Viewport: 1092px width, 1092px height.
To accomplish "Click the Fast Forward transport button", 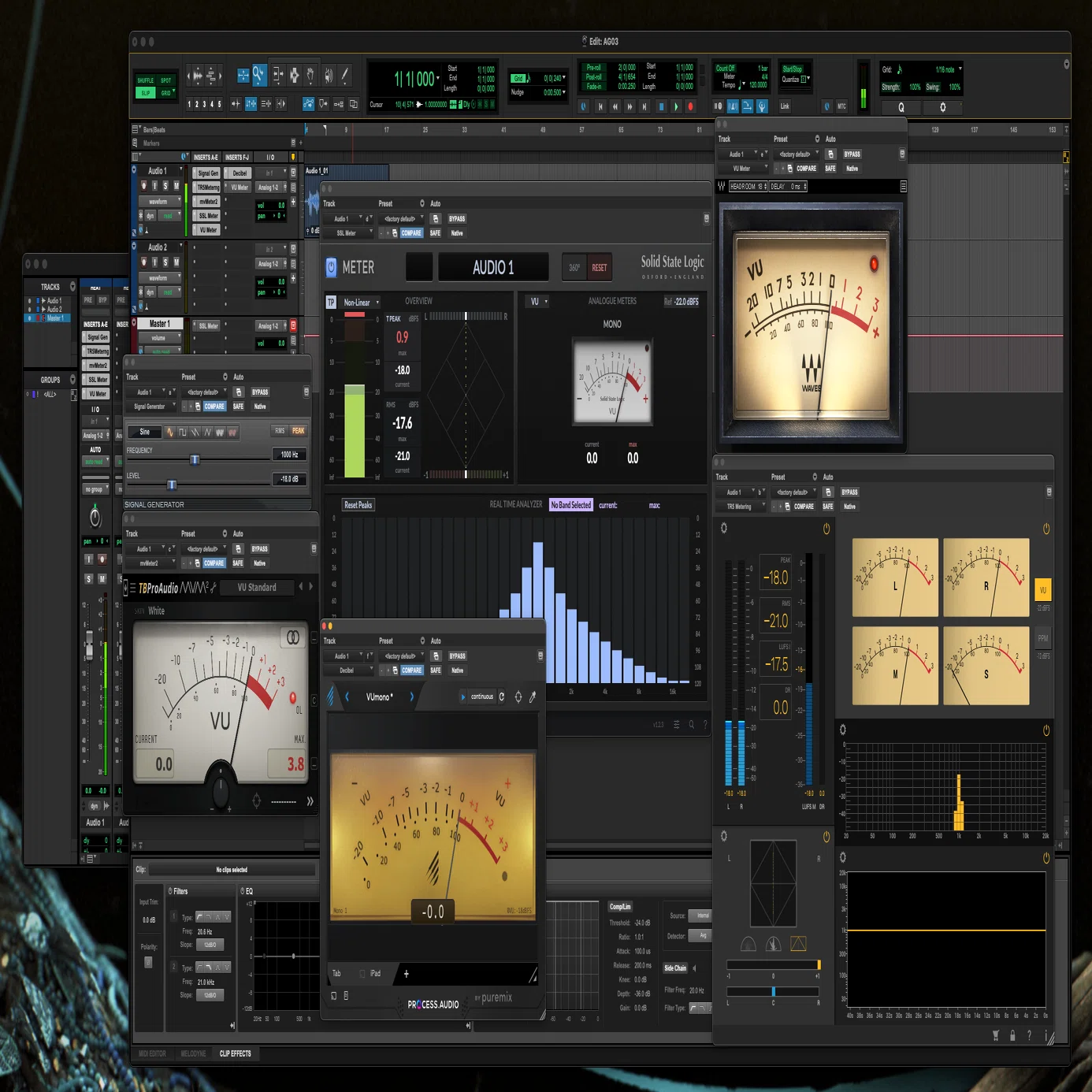I will pyautogui.click(x=630, y=106).
